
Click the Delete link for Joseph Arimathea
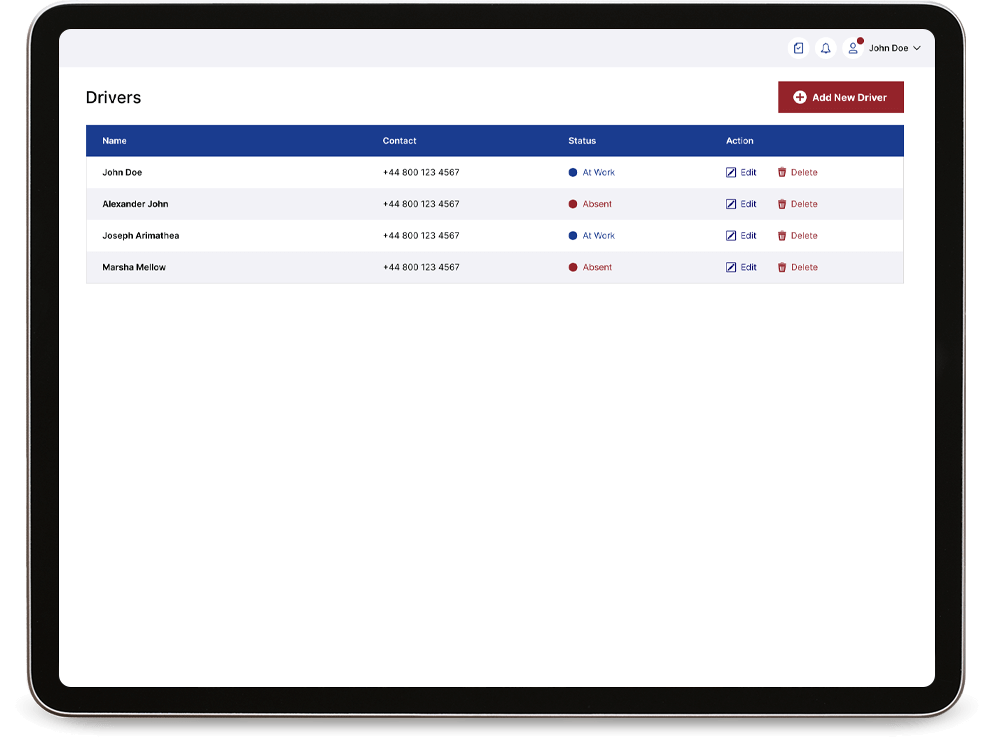804,236
